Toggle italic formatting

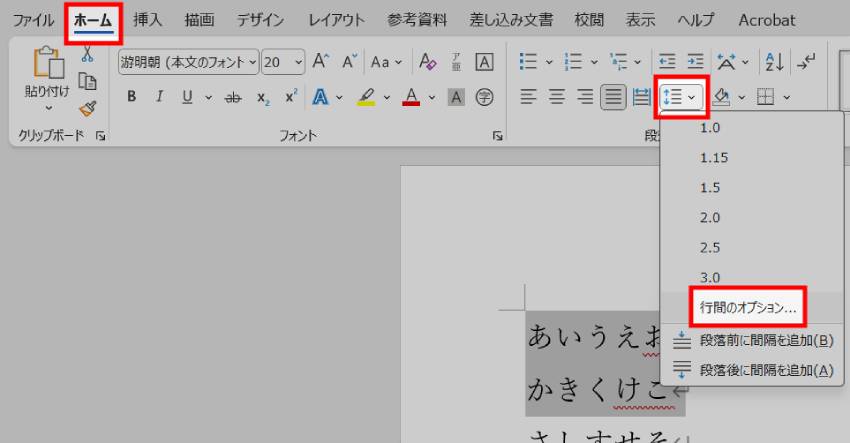coord(159,97)
